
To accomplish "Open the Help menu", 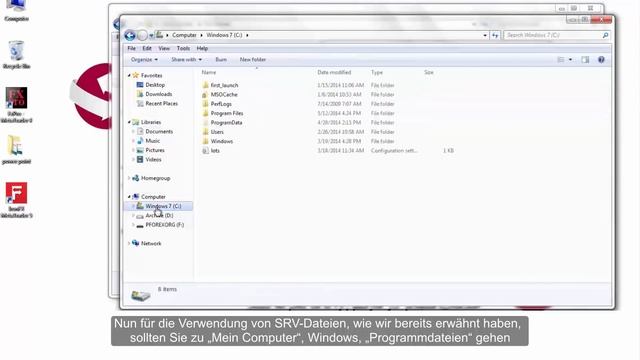I will tap(202, 48).
